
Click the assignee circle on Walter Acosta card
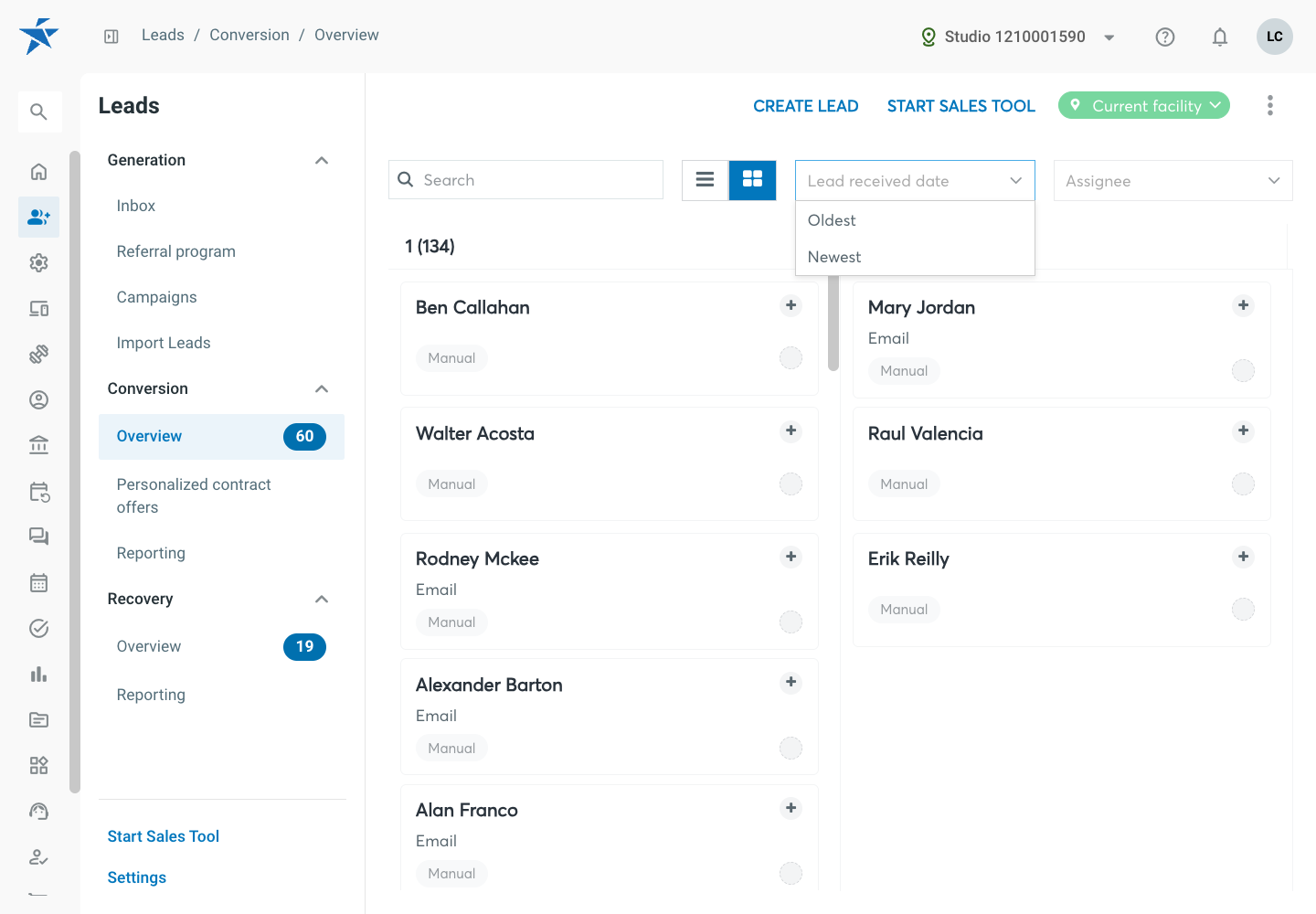click(x=791, y=484)
